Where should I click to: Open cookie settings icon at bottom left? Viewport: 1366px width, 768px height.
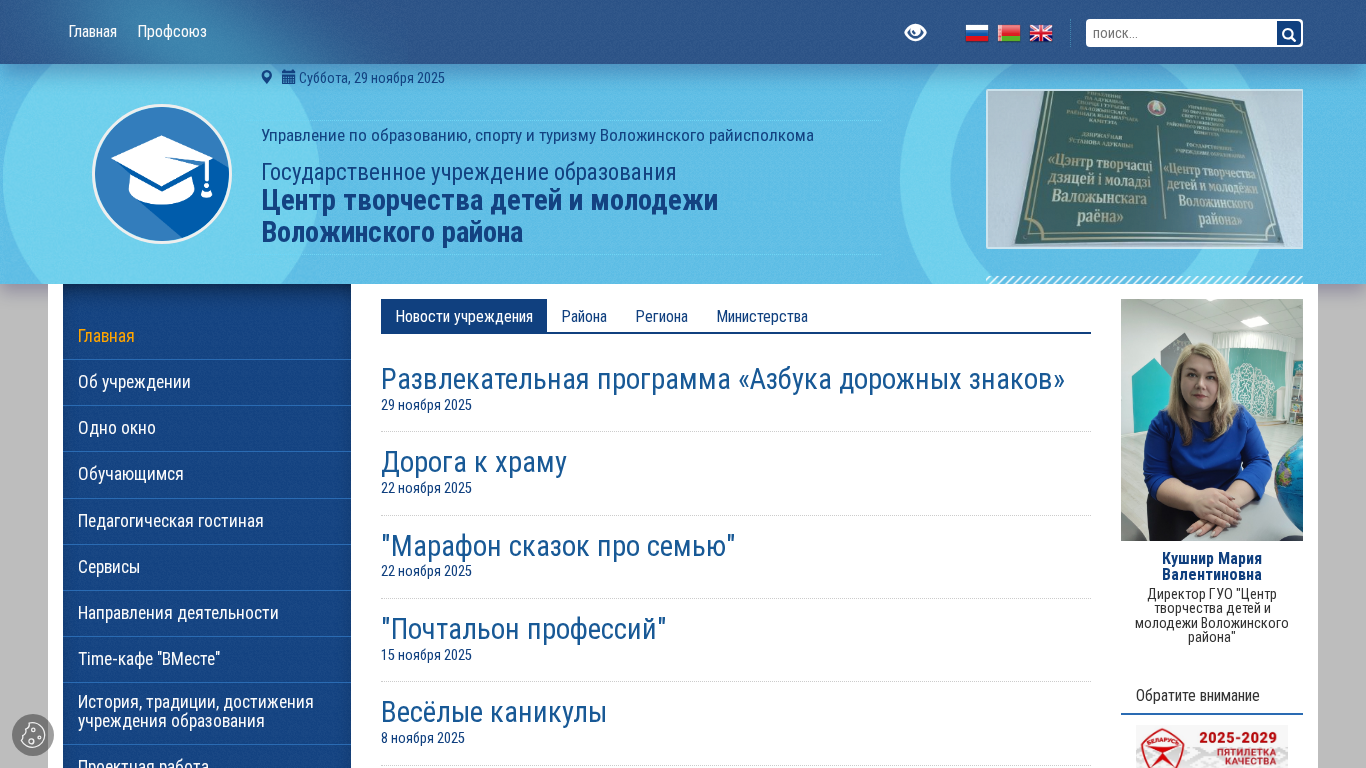[33, 735]
